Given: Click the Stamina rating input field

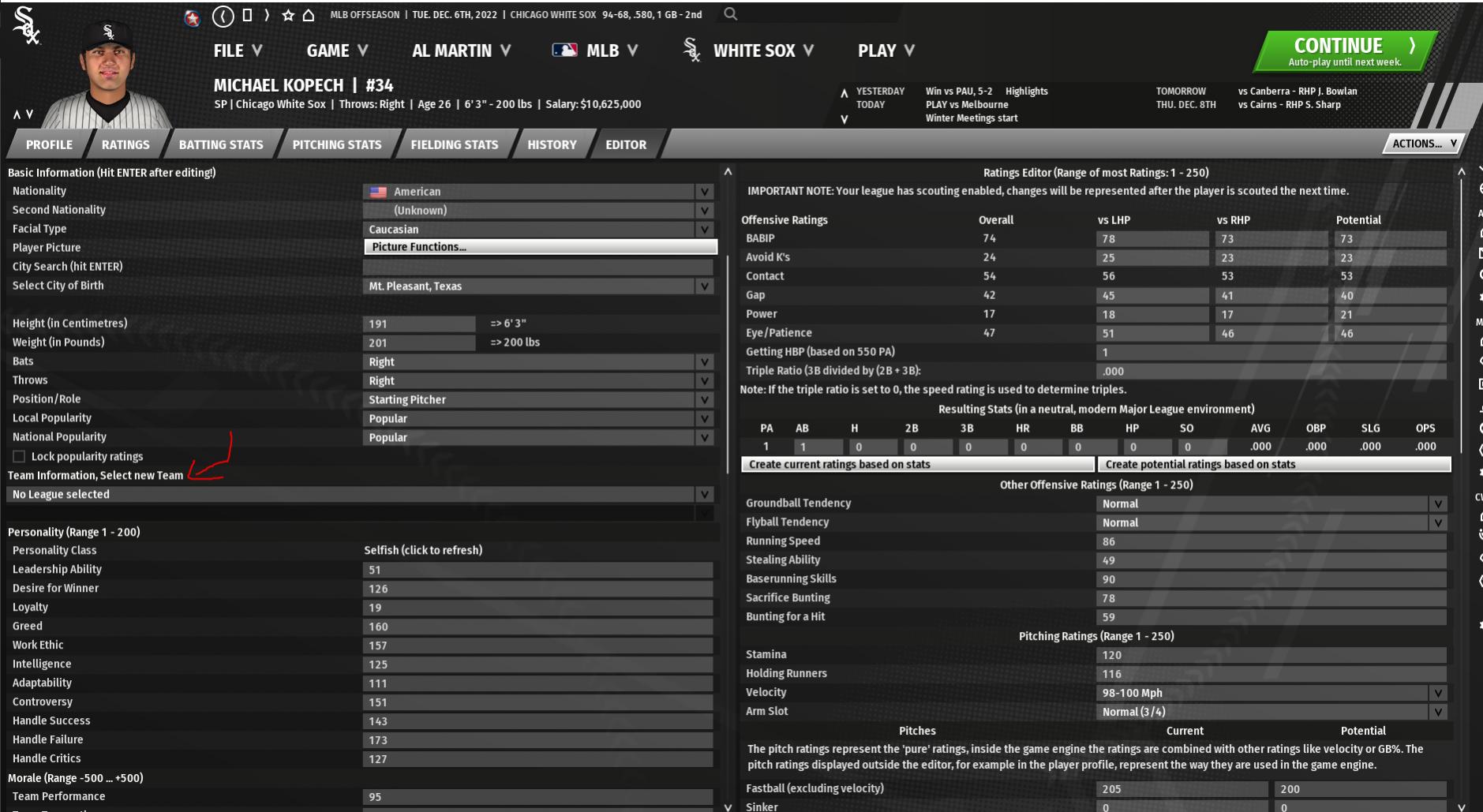Looking at the screenshot, I should (x=1271, y=655).
